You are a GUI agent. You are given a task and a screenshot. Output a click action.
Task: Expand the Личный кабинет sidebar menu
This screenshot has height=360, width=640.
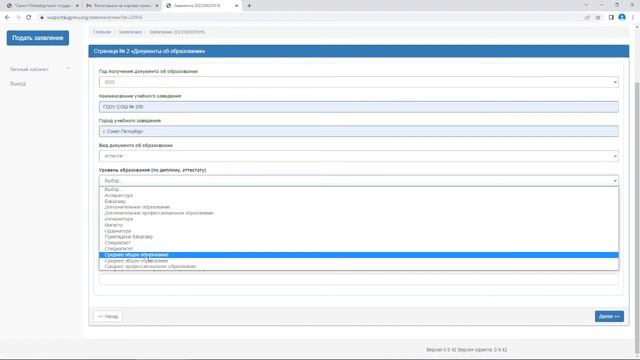point(40,69)
